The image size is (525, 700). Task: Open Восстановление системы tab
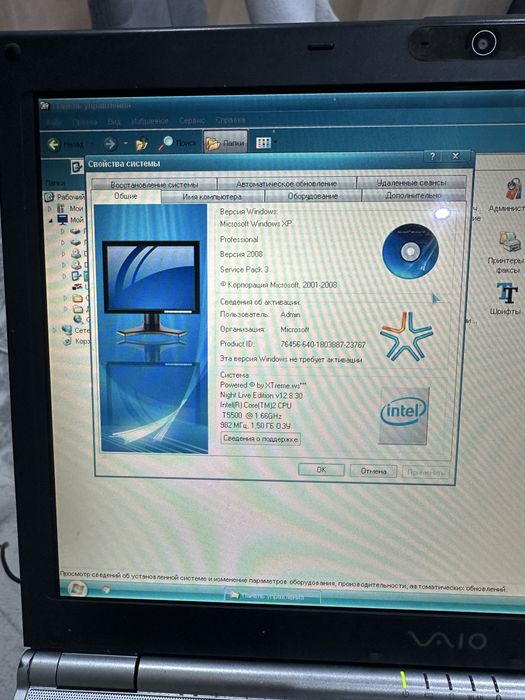click(x=154, y=184)
